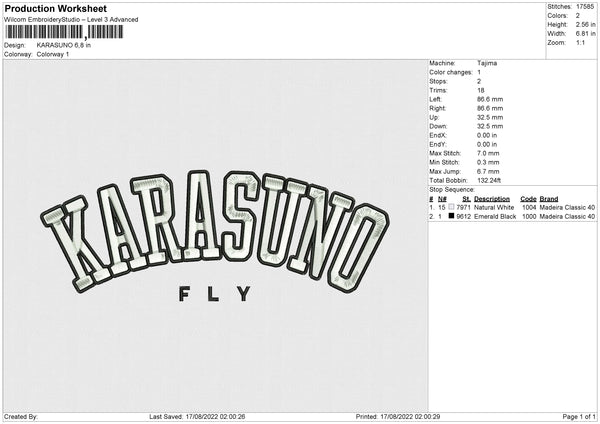Click the design name 'KARASUNO 6,8 in'
600x424 pixels.
click(x=64, y=45)
